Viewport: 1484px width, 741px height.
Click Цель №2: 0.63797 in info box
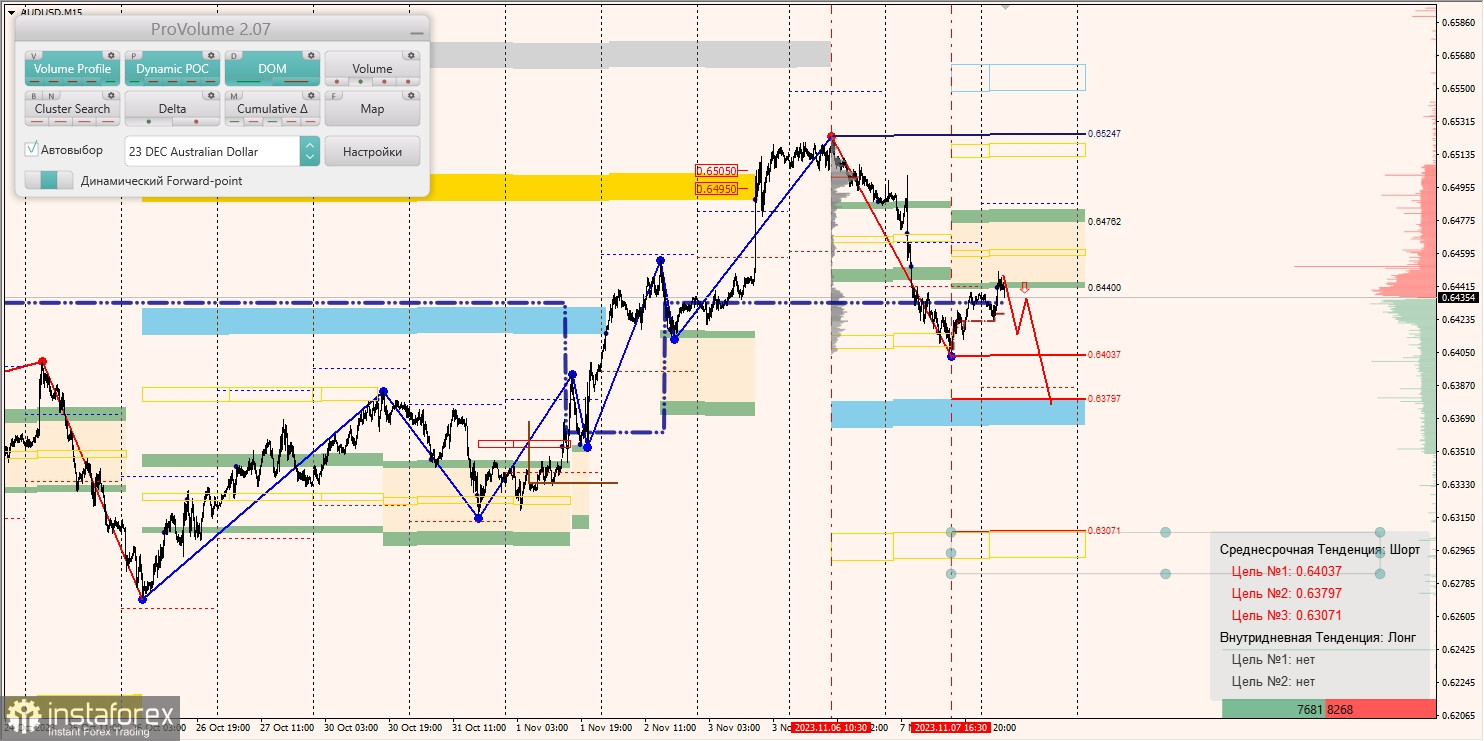pos(1286,593)
